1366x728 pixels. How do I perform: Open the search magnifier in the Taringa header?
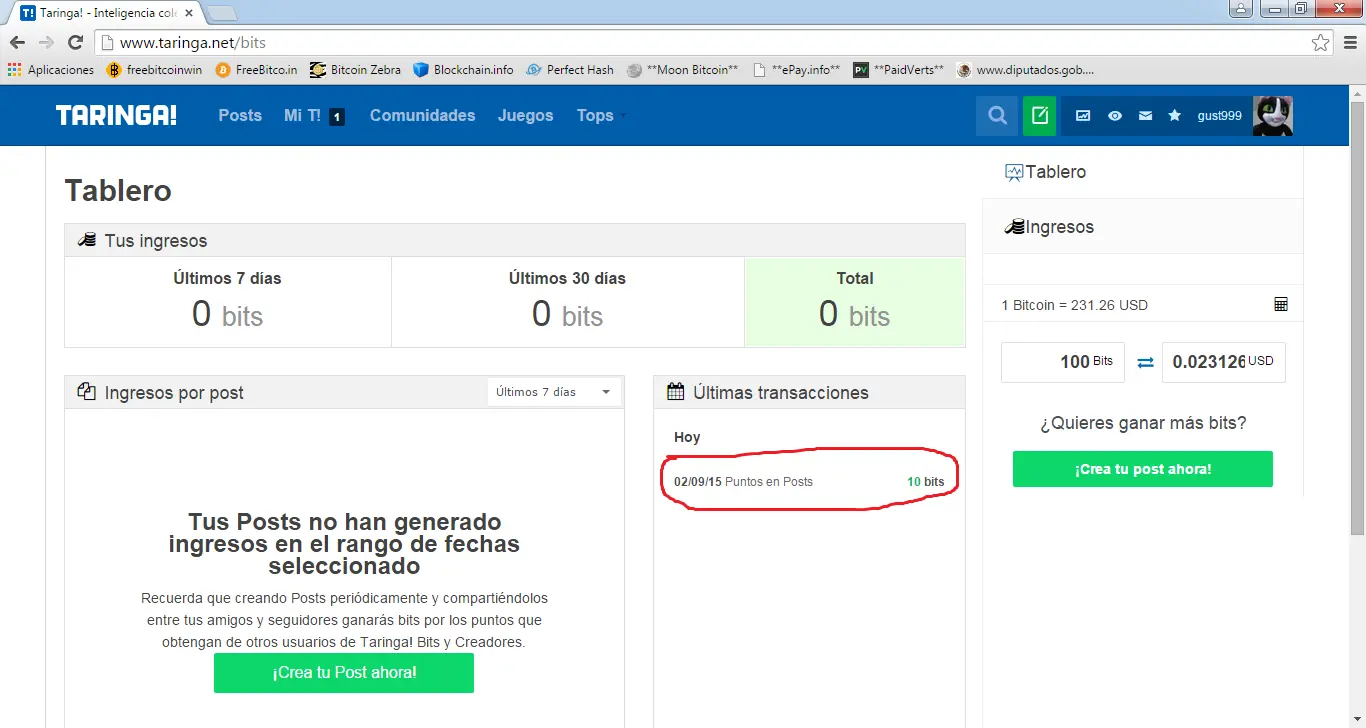(x=997, y=116)
